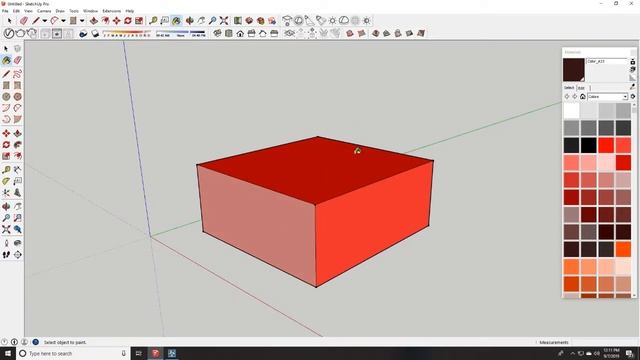
Task: Activate the Tape Measure tool in top toolbar
Action: 153,20
